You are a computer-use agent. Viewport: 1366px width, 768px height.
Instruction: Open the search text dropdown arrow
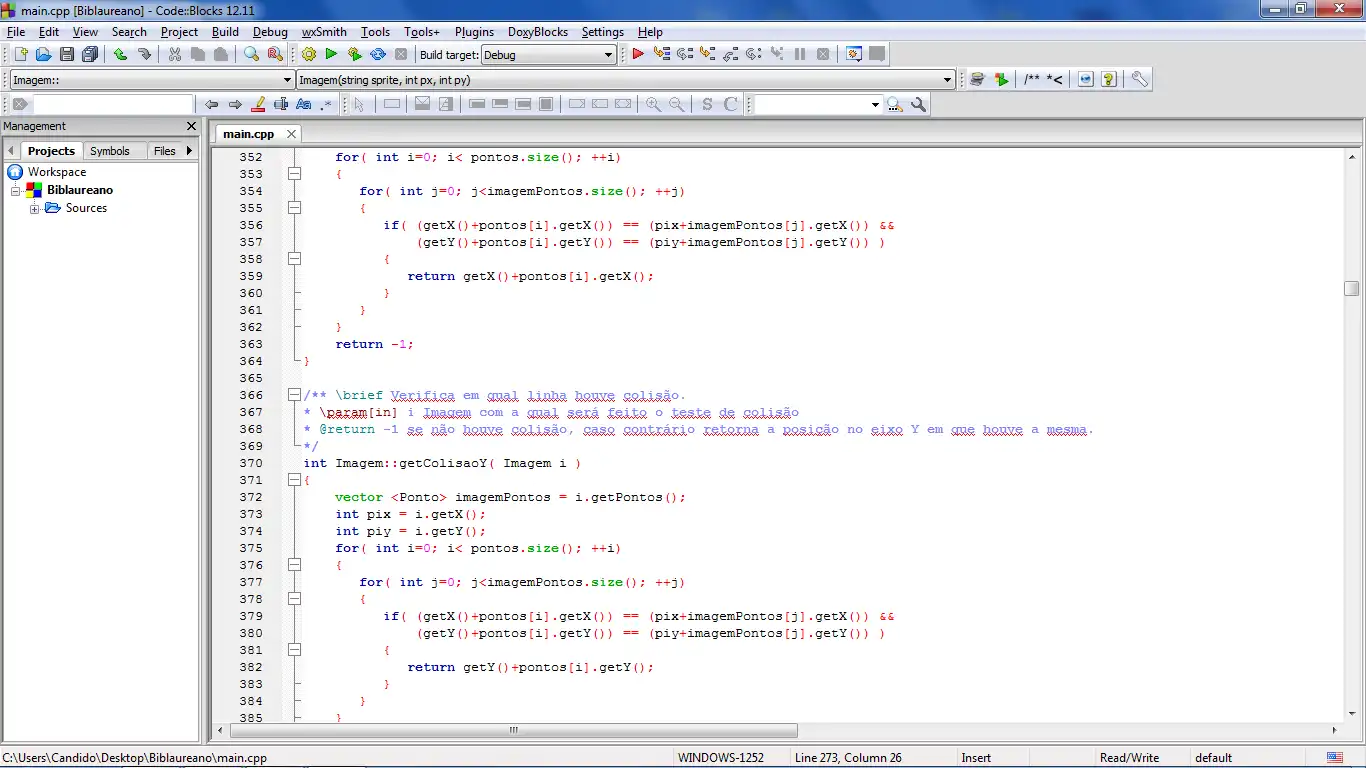coord(875,104)
